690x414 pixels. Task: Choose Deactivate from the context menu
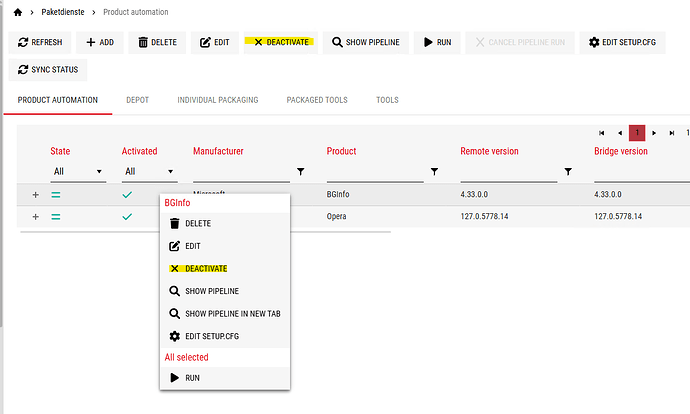click(x=205, y=269)
